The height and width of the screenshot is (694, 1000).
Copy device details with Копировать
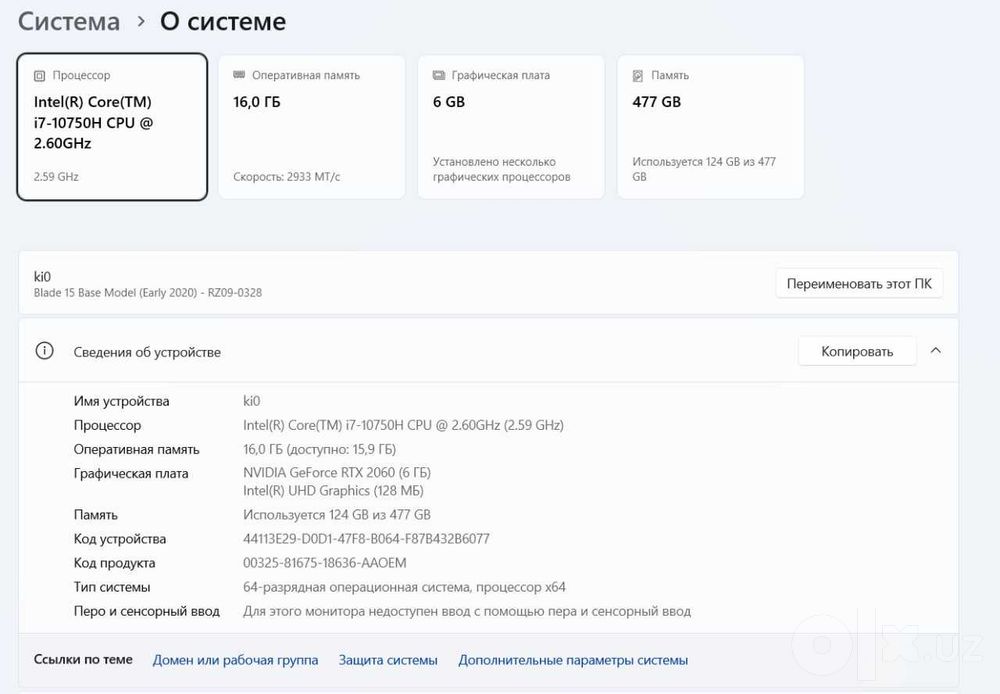(x=857, y=351)
